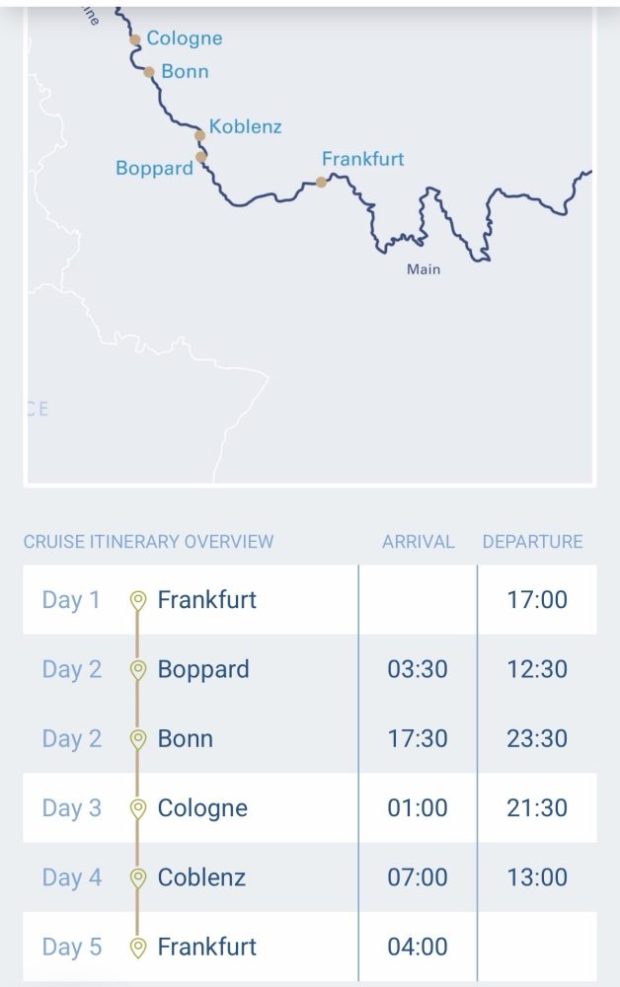This screenshot has width=620, height=987.
Task: Click the Day 5 Frankfurt pin icon
Action: pos(139,947)
